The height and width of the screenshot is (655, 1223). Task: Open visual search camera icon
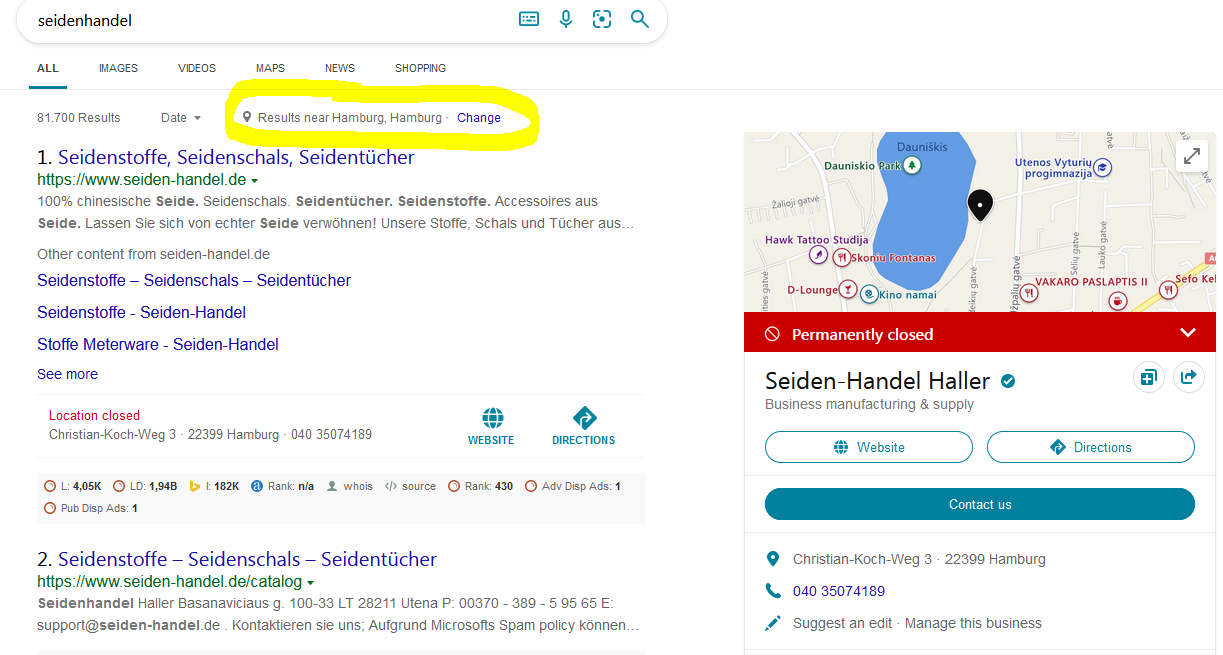pyautogui.click(x=602, y=19)
